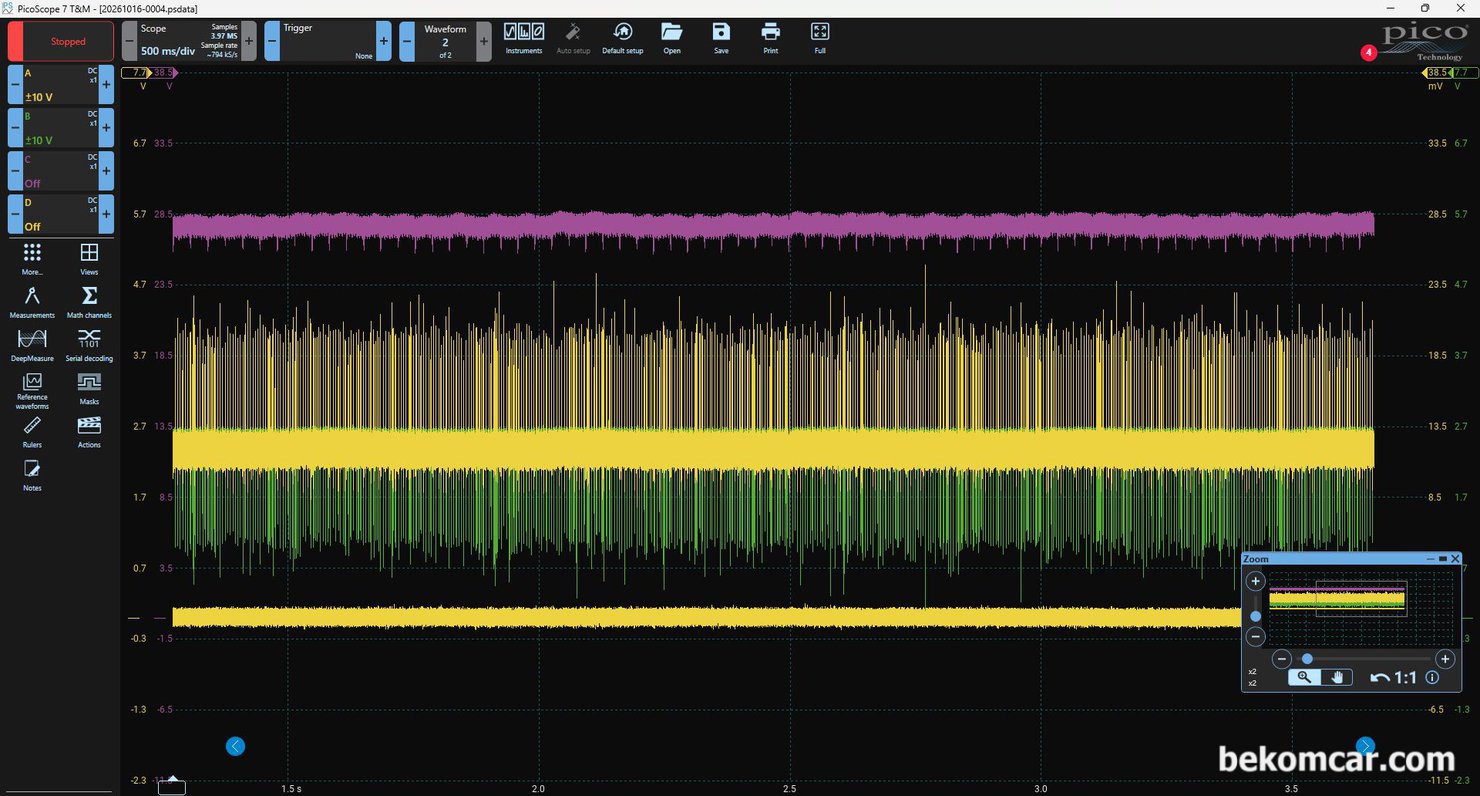
Task: Click the red notifications badge
Action: (x=1369, y=52)
